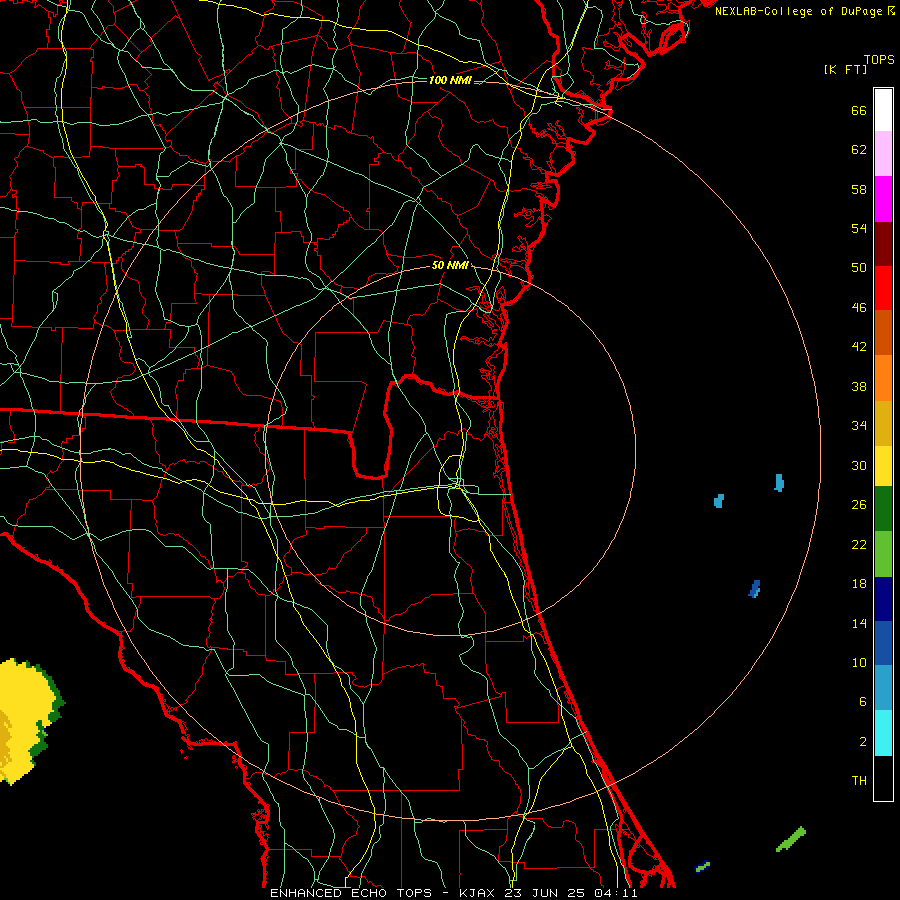Click the medium blue offshore echo
The image size is (900, 900).
(x=755, y=589)
